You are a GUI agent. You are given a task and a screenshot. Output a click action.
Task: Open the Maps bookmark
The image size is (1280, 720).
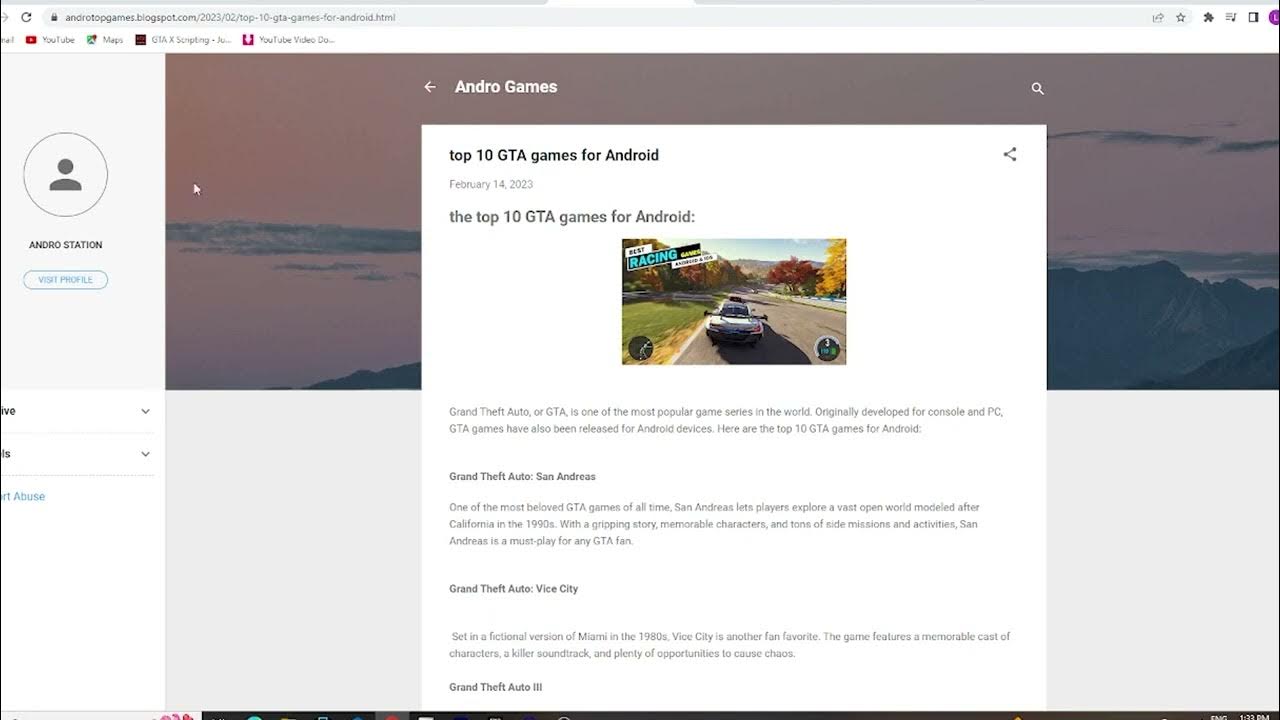(105, 40)
